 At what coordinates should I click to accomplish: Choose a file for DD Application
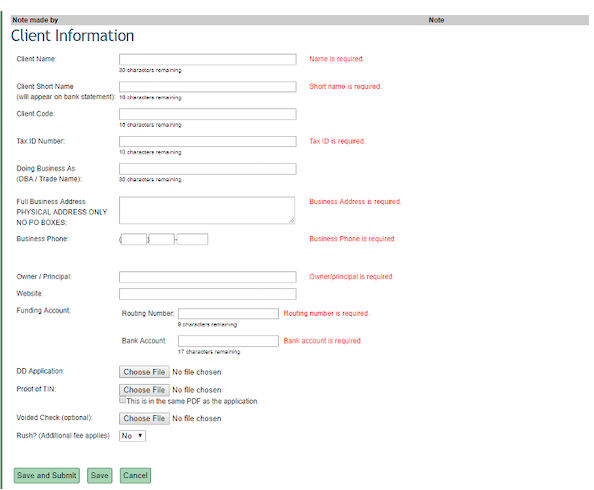(x=144, y=372)
